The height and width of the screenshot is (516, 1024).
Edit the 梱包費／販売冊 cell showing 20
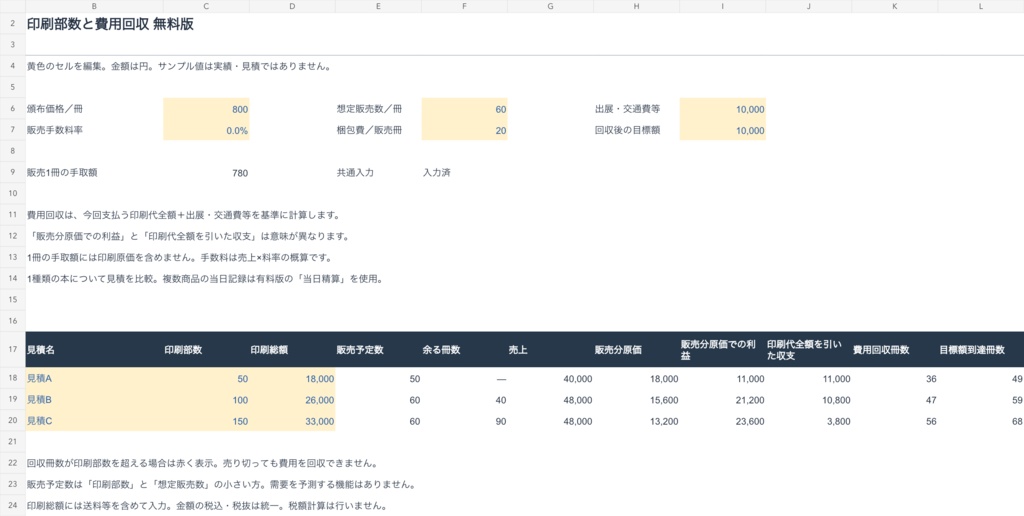pyautogui.click(x=464, y=130)
